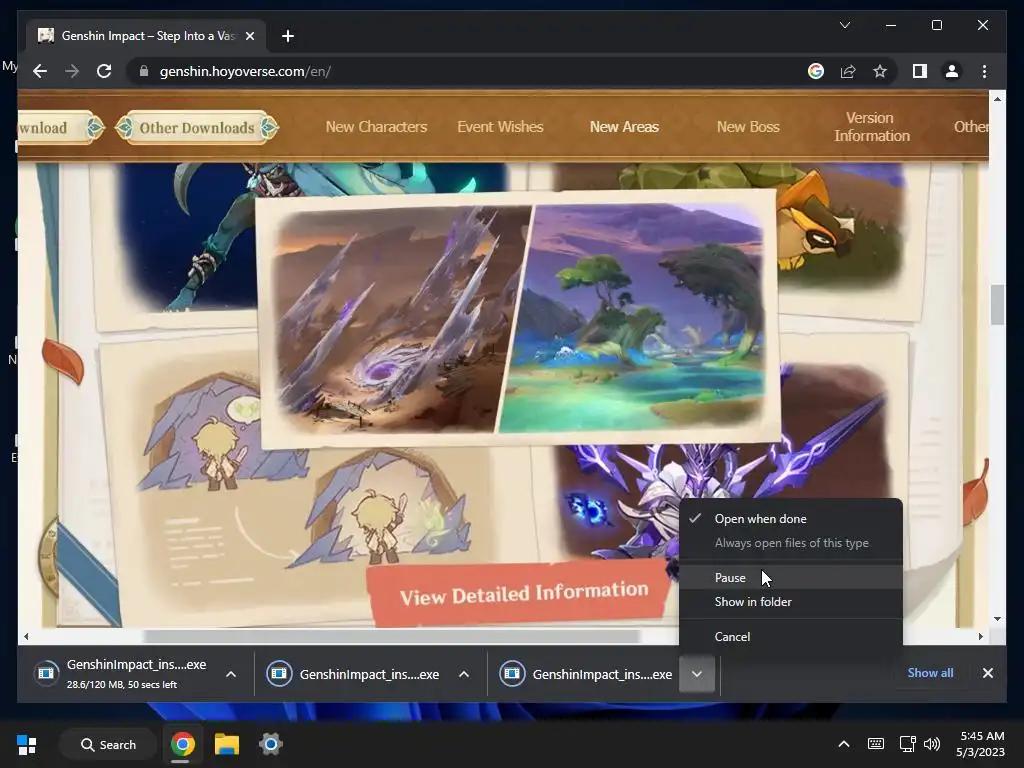Click Show all downloads link

930,673
